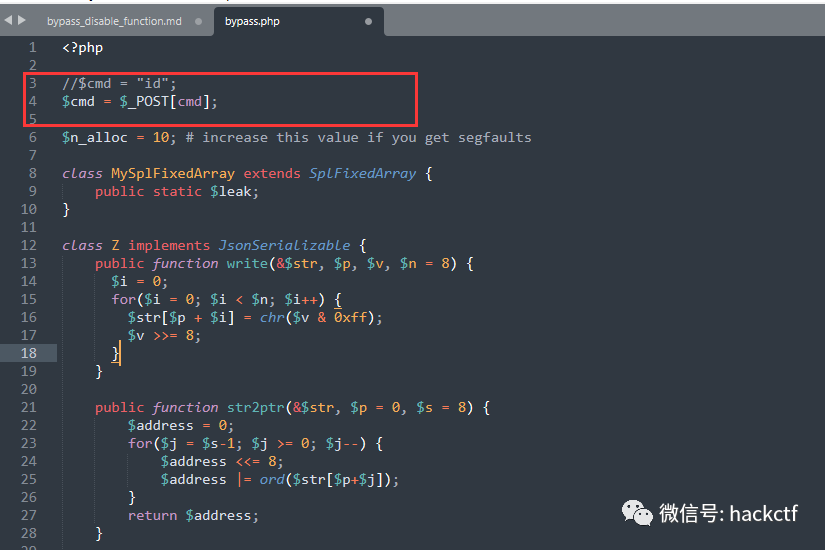Select line number 6 in the gutter

point(33,137)
